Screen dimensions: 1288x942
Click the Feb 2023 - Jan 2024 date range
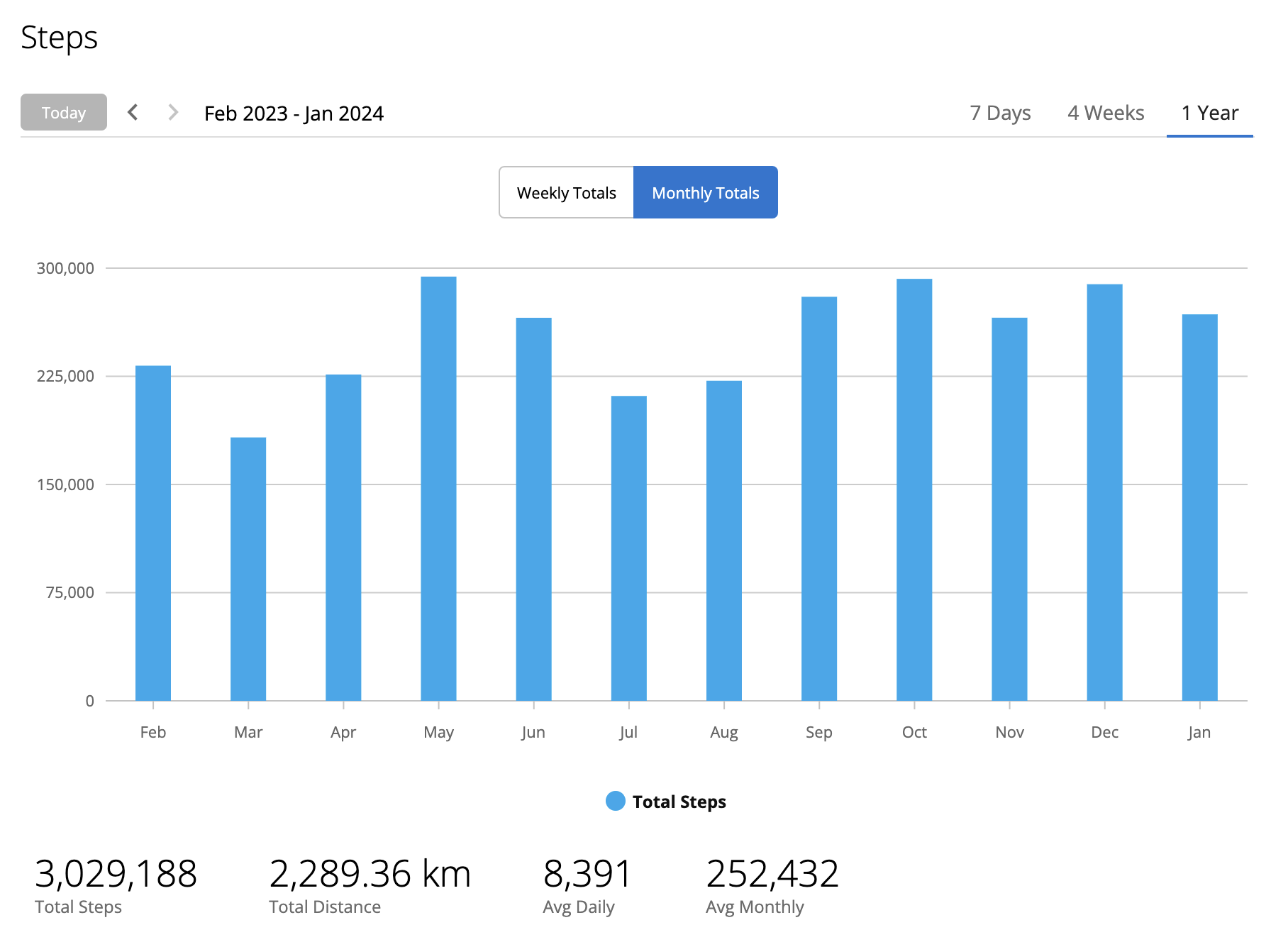294,113
